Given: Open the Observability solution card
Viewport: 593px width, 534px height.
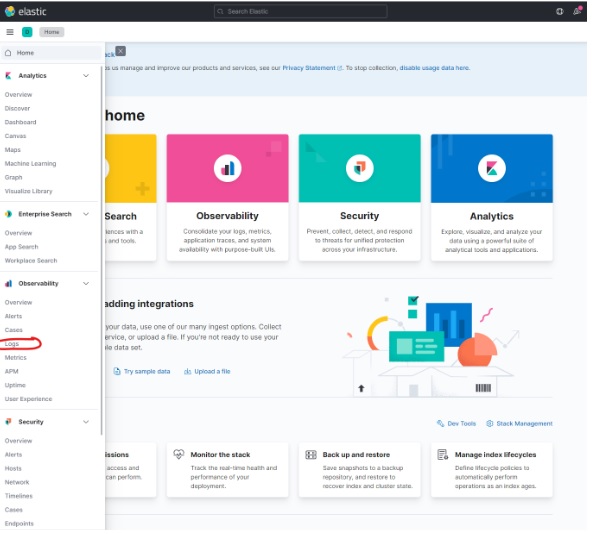Looking at the screenshot, I should click(228, 197).
